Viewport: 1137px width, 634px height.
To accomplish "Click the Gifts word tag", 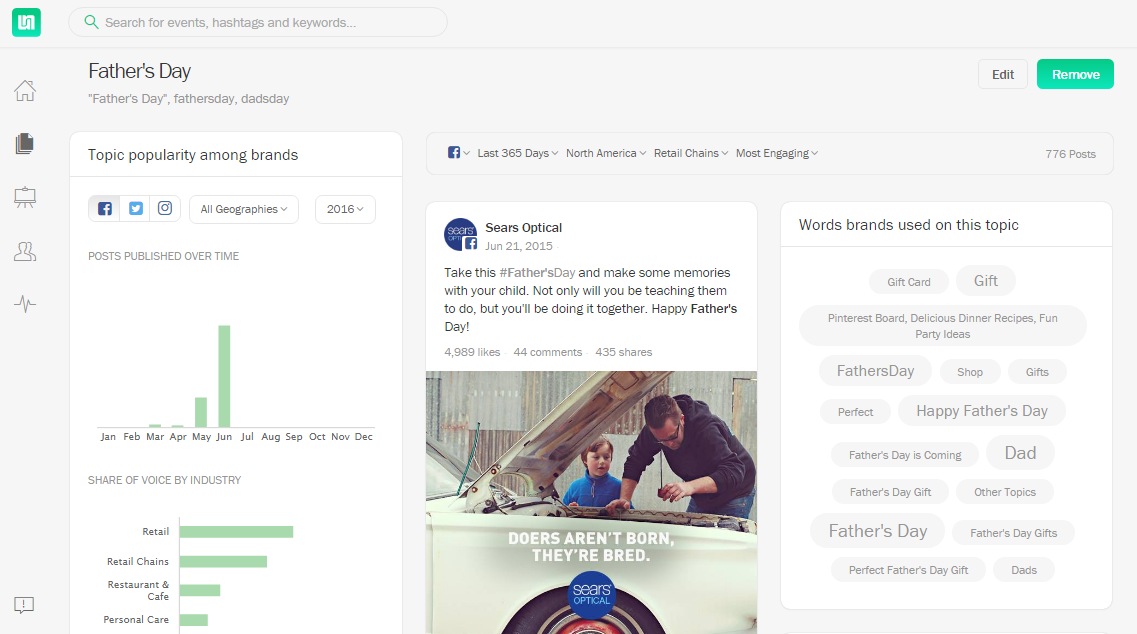I will point(1037,372).
